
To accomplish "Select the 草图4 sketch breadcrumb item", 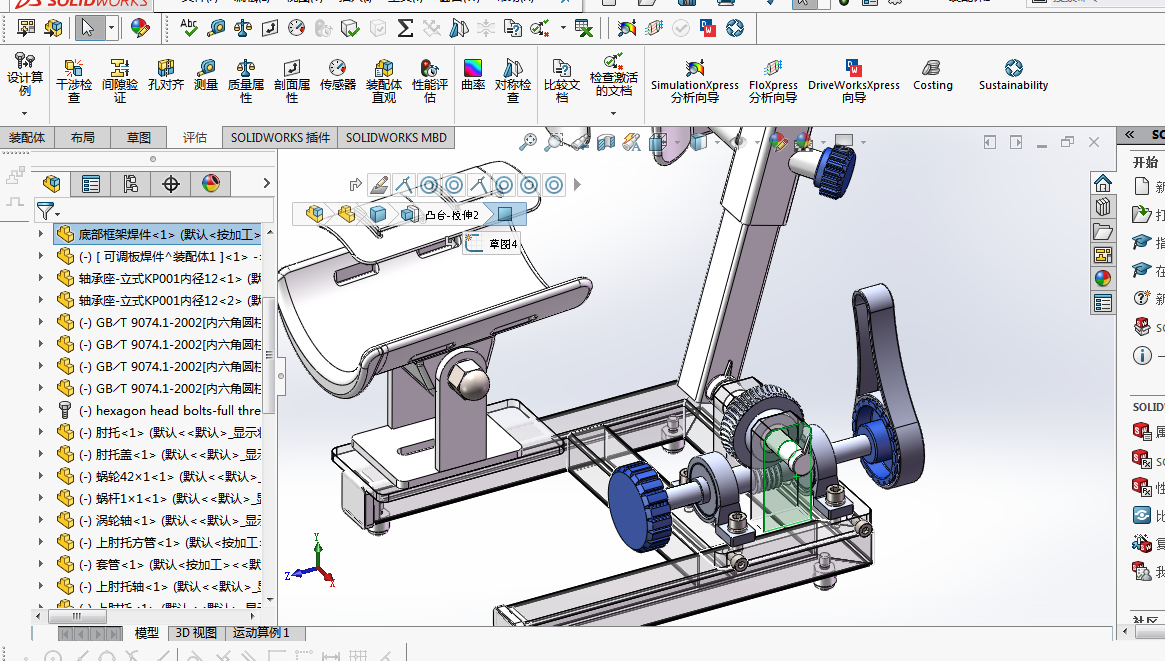I will point(502,243).
